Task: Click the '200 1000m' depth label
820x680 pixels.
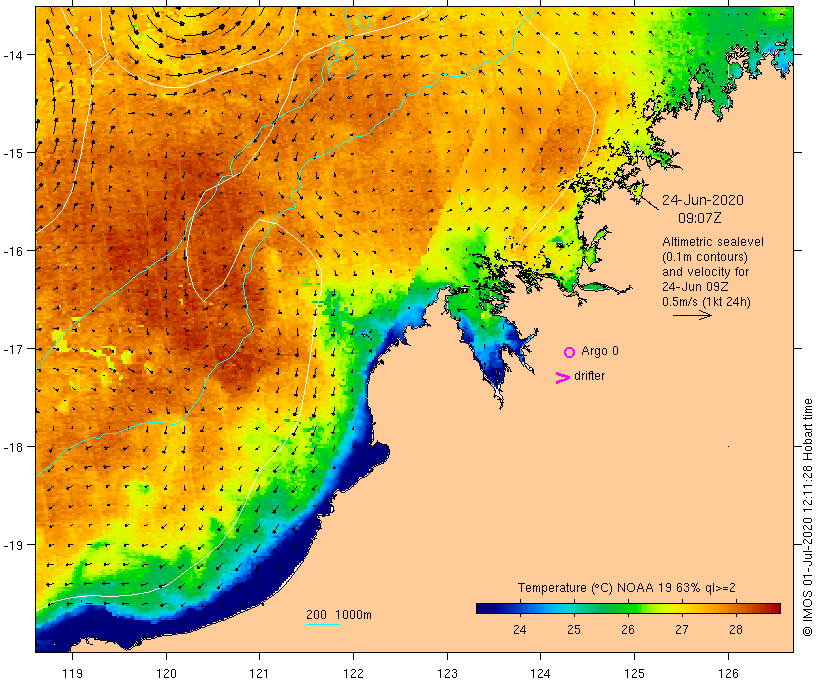Action: tap(339, 615)
